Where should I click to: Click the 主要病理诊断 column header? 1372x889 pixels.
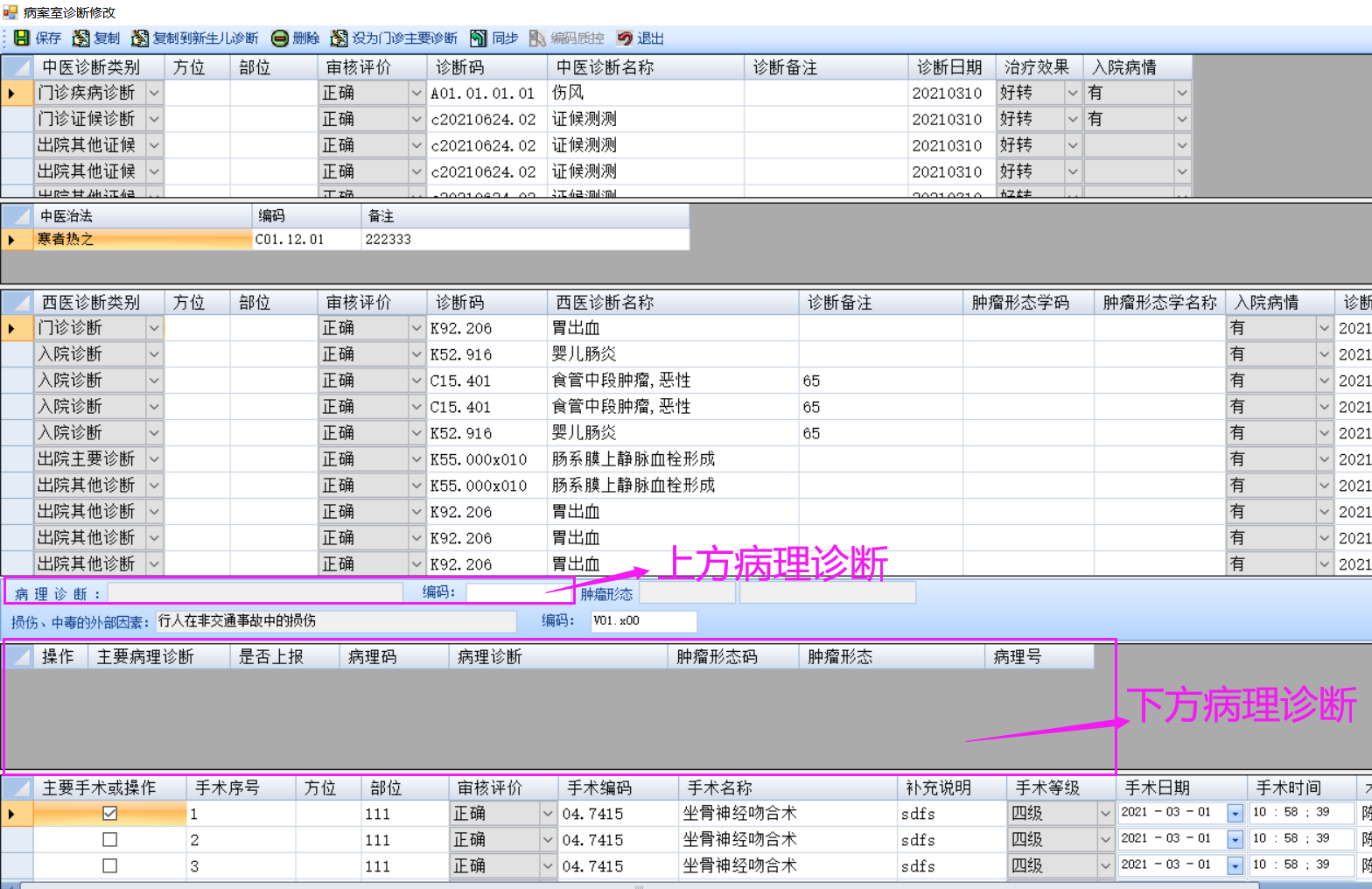click(158, 657)
